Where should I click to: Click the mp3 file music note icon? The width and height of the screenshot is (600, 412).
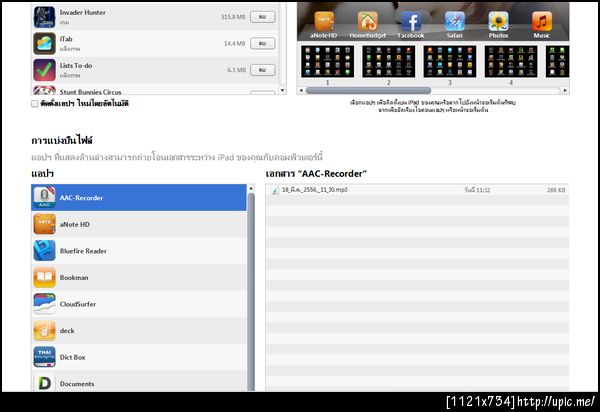[x=275, y=190]
